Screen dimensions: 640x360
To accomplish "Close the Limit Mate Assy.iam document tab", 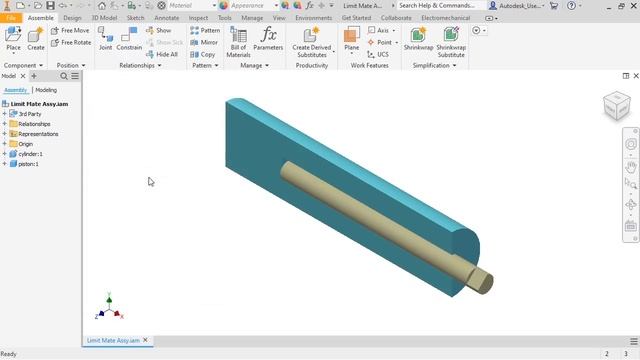I will (x=145, y=340).
